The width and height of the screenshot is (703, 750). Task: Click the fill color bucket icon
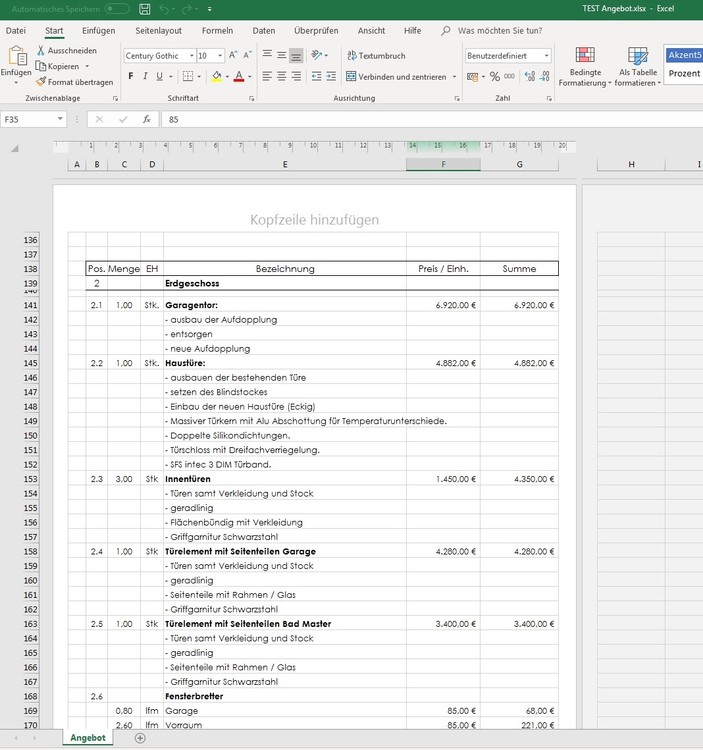click(x=217, y=76)
